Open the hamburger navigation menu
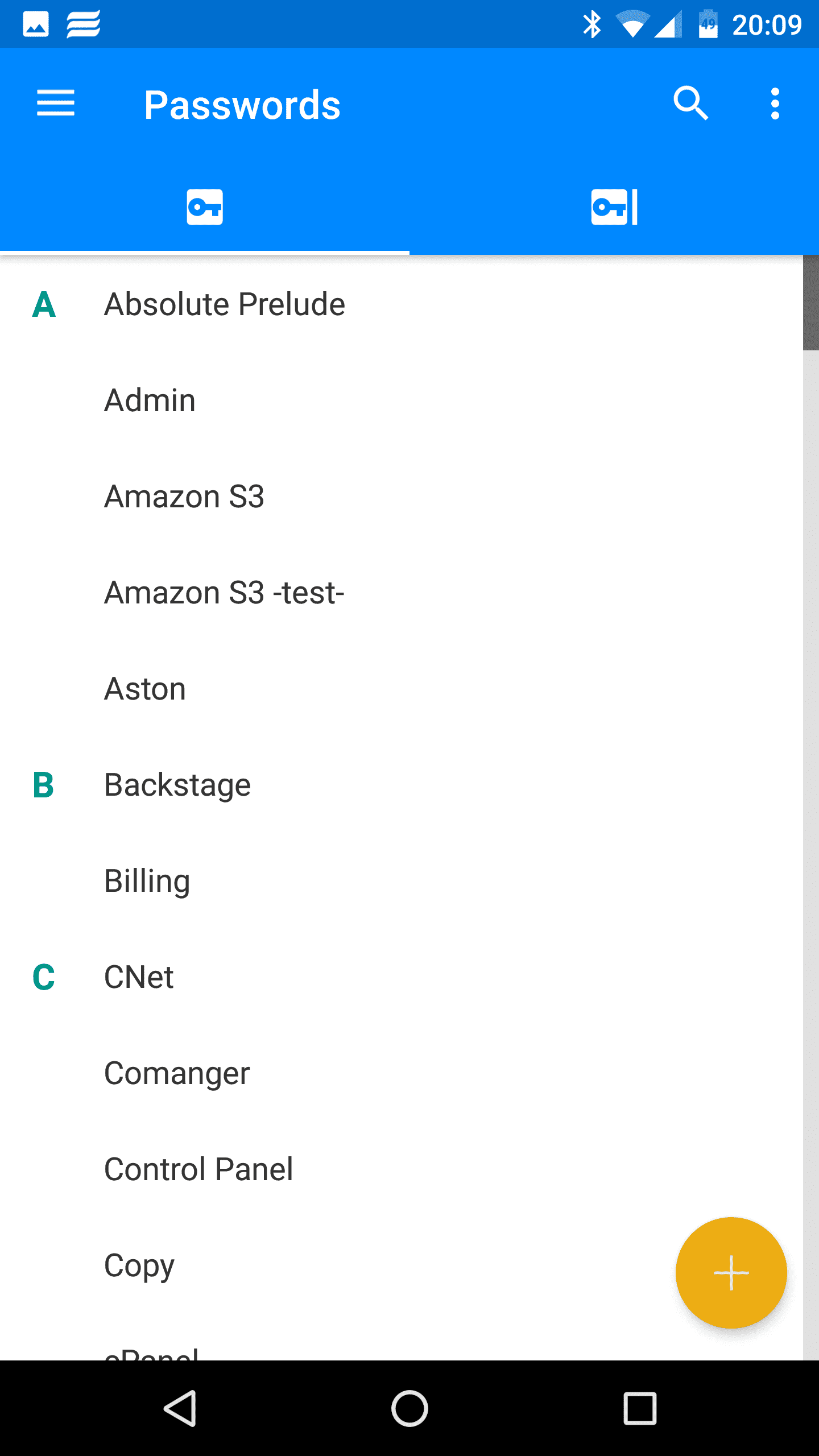The width and height of the screenshot is (819, 1456). pyautogui.click(x=56, y=104)
